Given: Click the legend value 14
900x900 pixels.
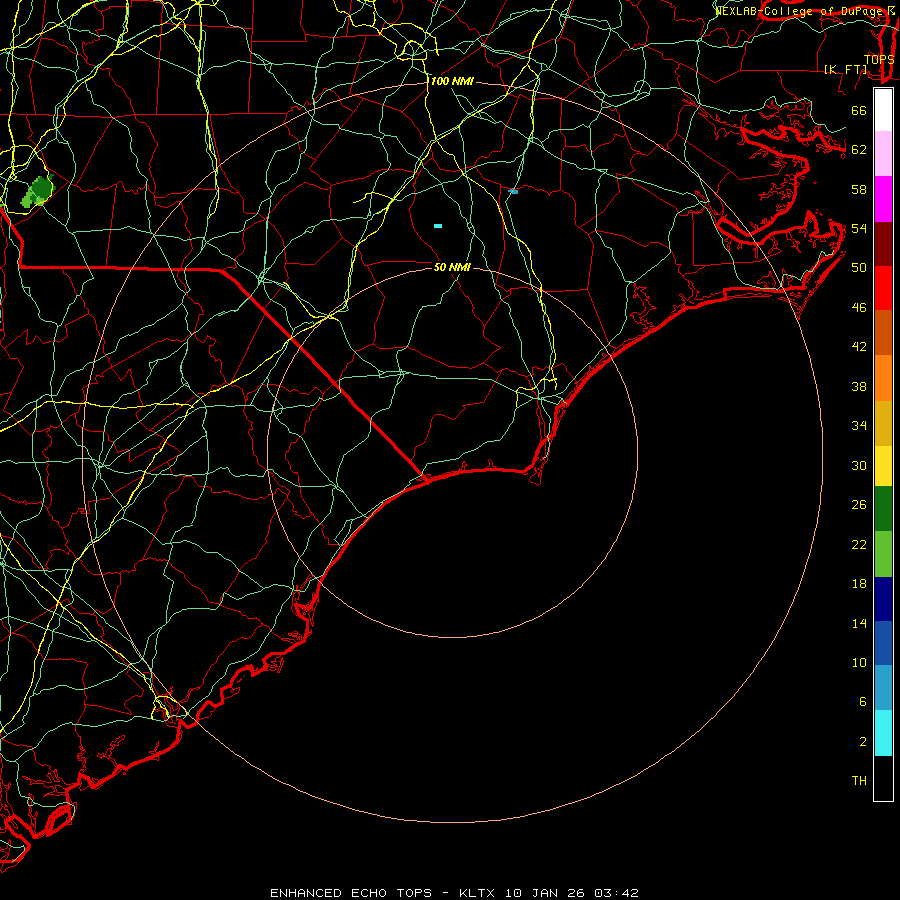Looking at the screenshot, I should coord(859,623).
